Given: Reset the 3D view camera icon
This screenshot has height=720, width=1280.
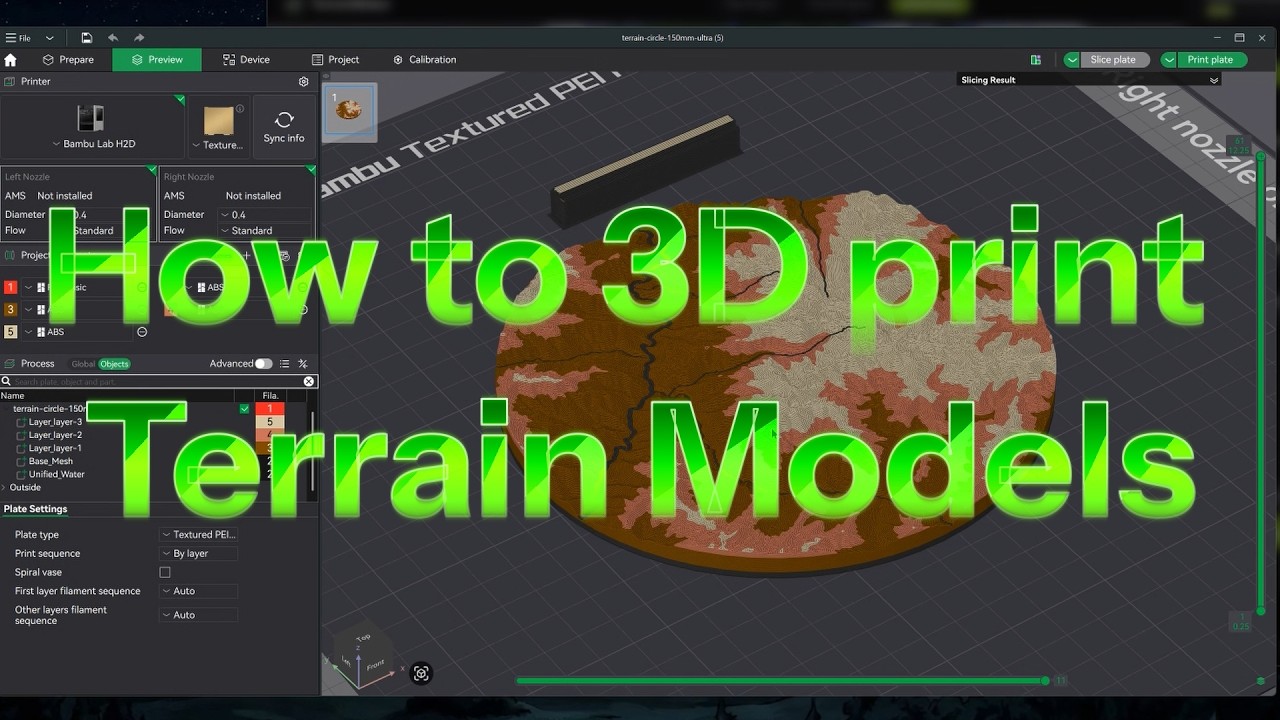Looking at the screenshot, I should pyautogui.click(x=421, y=673).
